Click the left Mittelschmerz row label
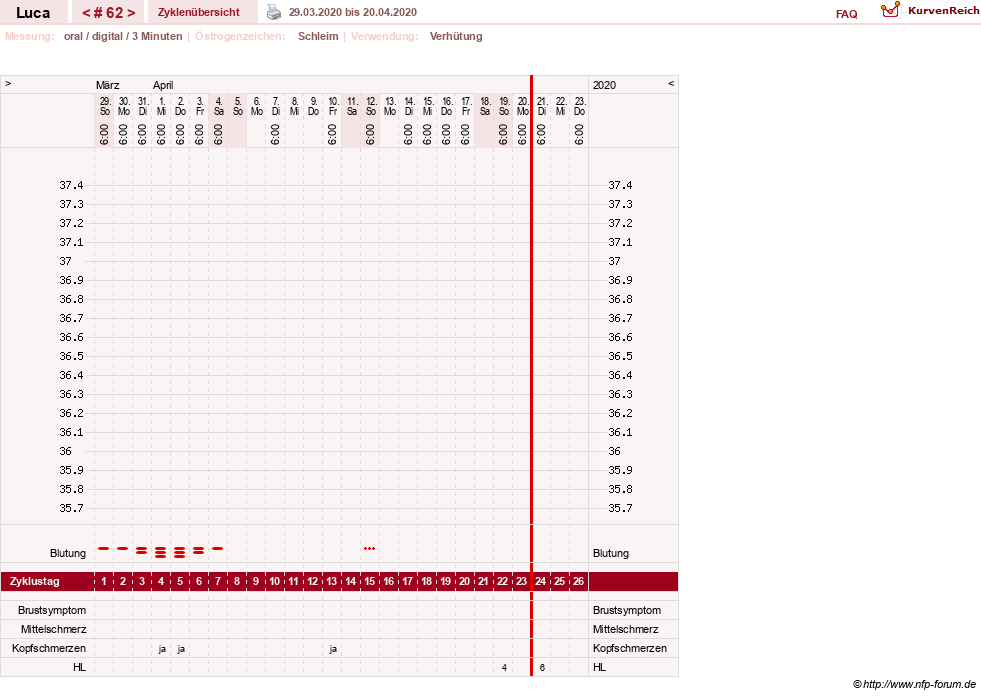The width and height of the screenshot is (981, 696). (x=53, y=629)
